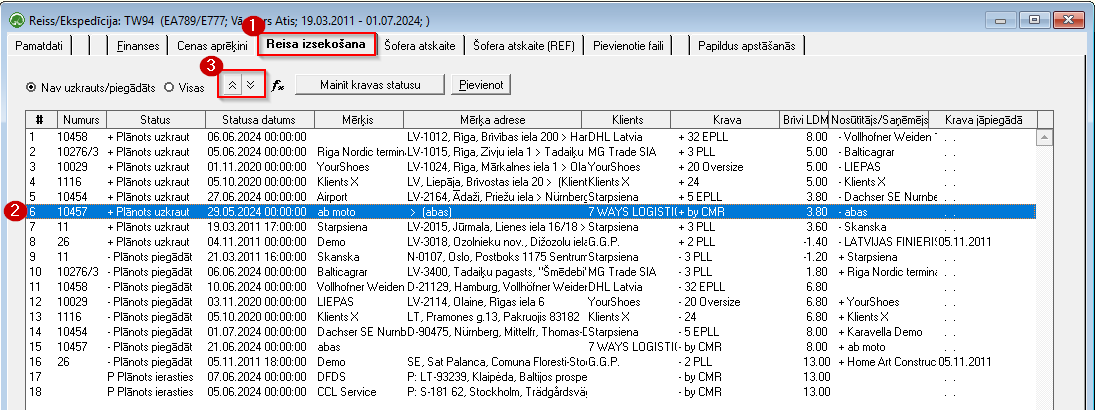1095x410 pixels.
Task: Click the fx formula icon
Action: (x=277, y=87)
